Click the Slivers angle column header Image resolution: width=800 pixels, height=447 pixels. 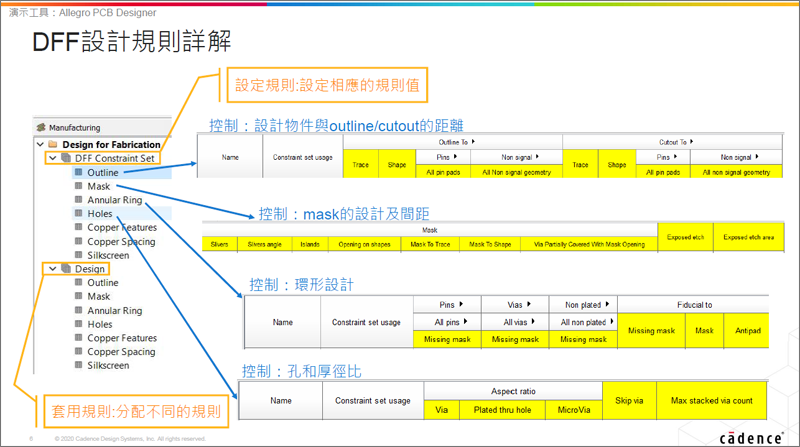(x=264, y=244)
